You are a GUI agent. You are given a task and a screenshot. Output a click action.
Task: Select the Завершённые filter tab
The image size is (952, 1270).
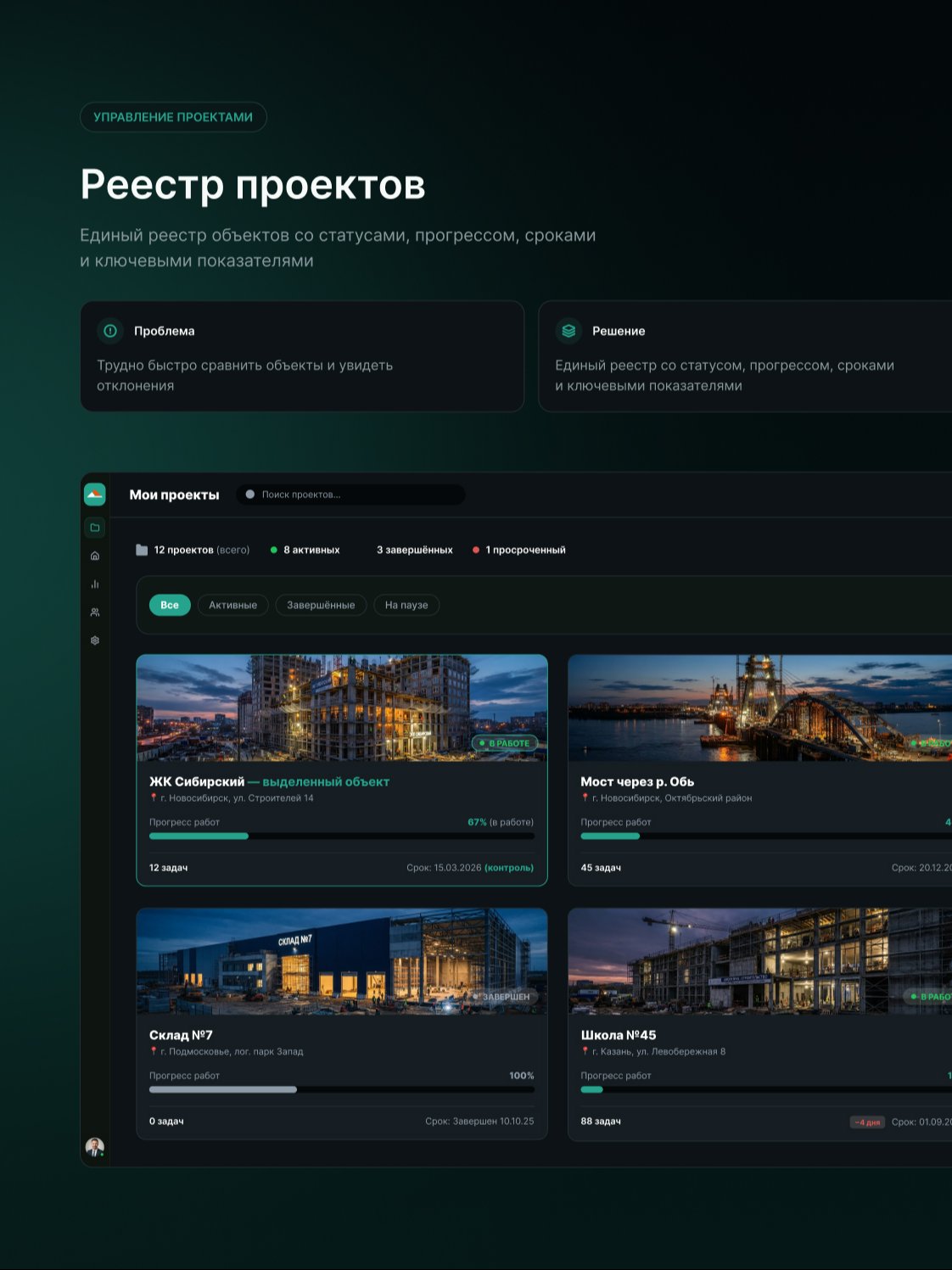click(321, 605)
